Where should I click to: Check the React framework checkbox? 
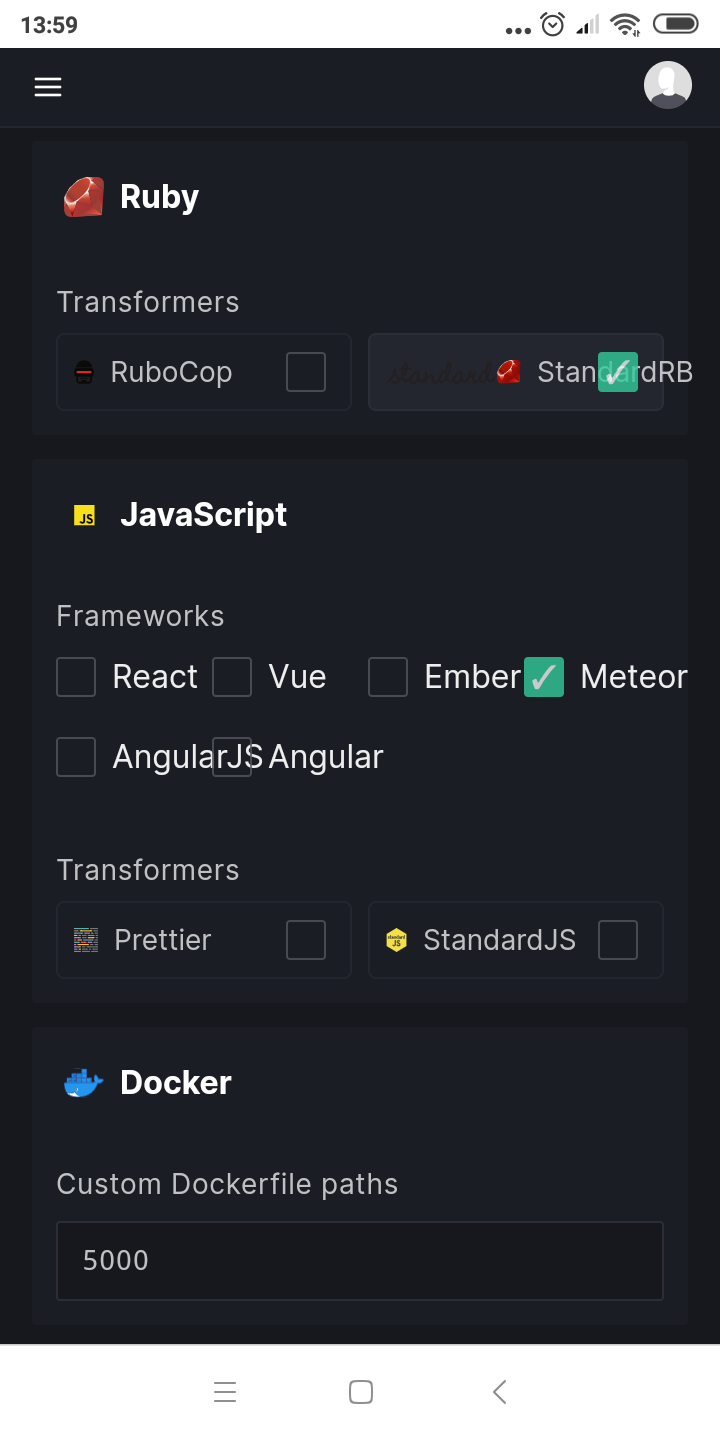[76, 677]
